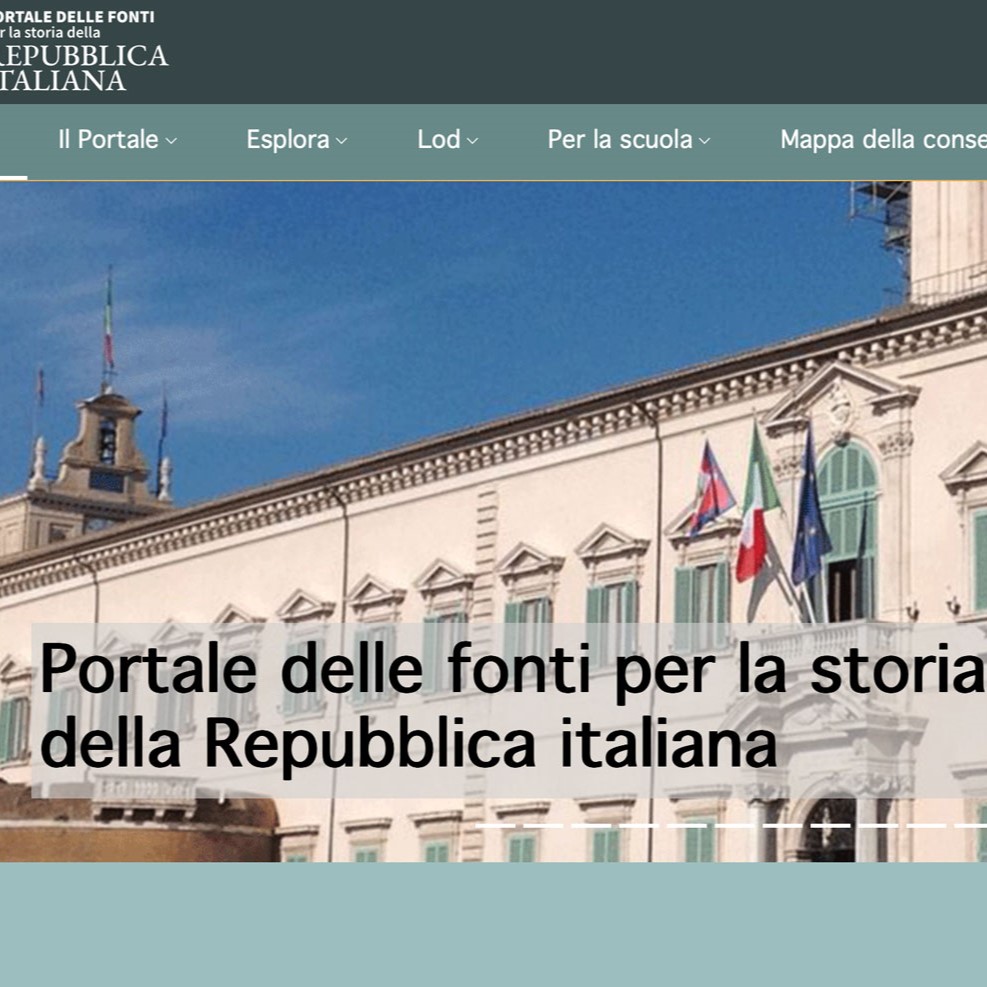Select the Portale delle Fonti header emblem
Screen dimensions: 987x987
(x=75, y=15)
